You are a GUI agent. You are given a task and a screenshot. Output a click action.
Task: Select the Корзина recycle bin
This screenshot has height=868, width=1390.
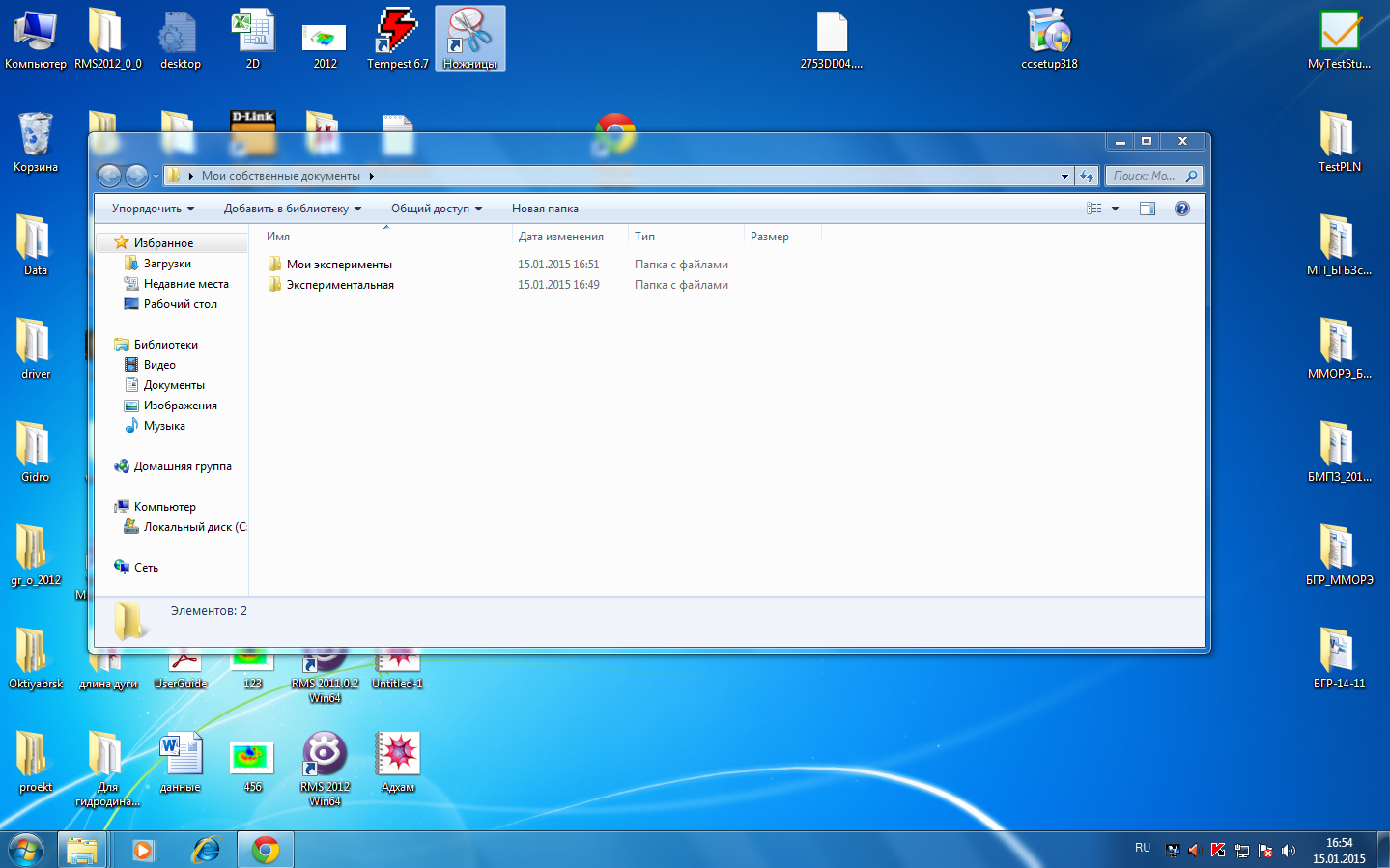[x=36, y=143]
